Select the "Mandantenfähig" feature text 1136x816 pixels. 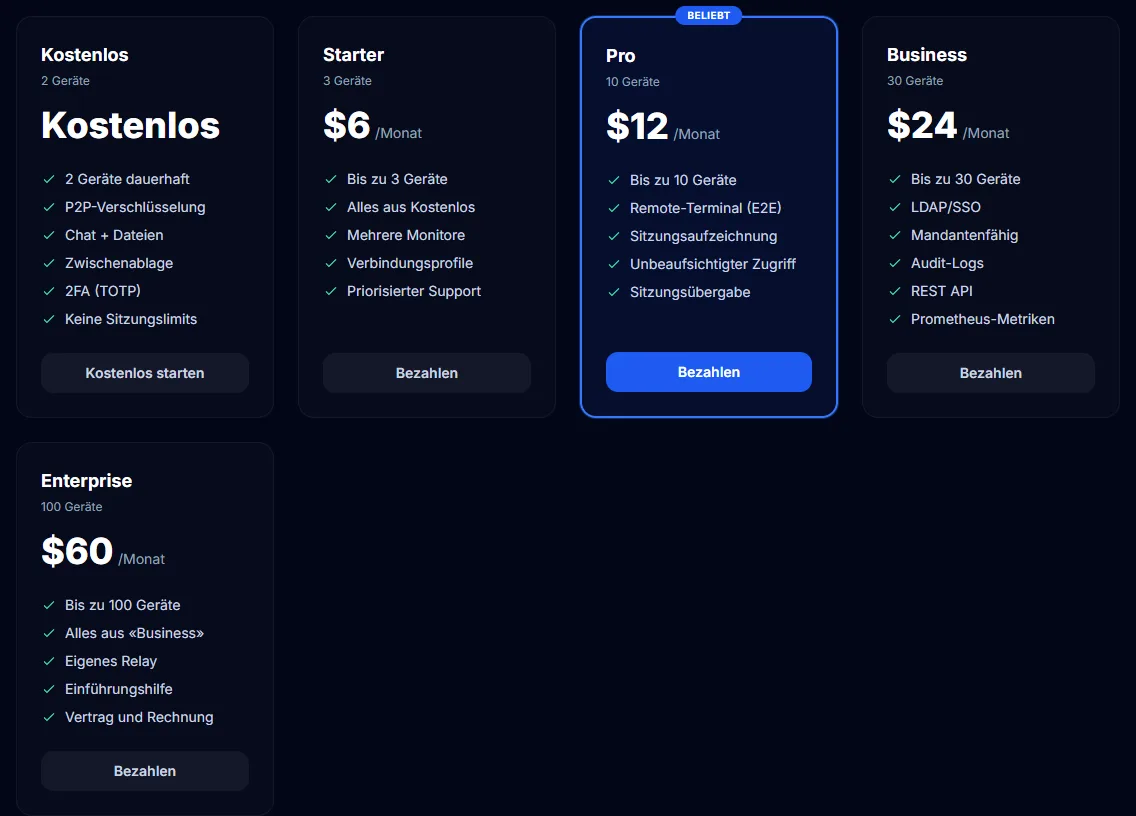click(964, 235)
